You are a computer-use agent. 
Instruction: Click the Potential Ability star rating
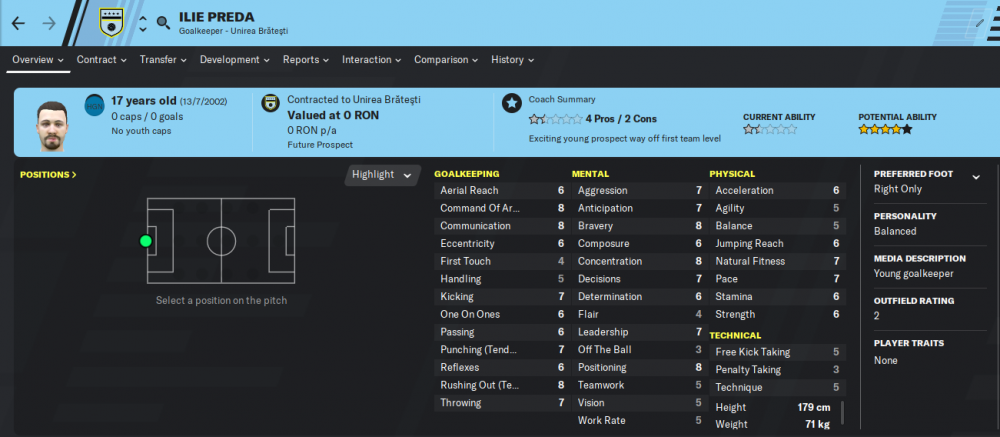(x=885, y=130)
